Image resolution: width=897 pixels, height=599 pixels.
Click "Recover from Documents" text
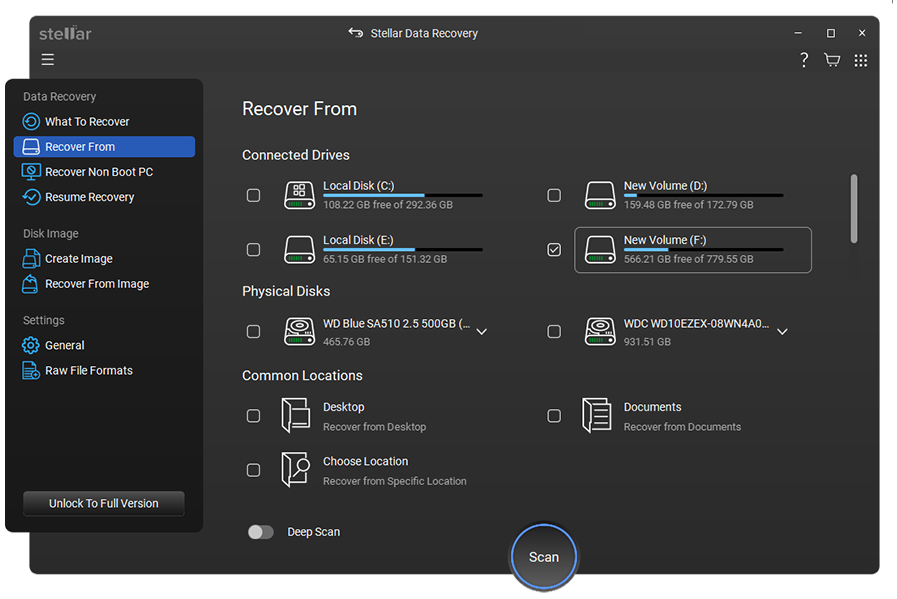[x=682, y=427]
